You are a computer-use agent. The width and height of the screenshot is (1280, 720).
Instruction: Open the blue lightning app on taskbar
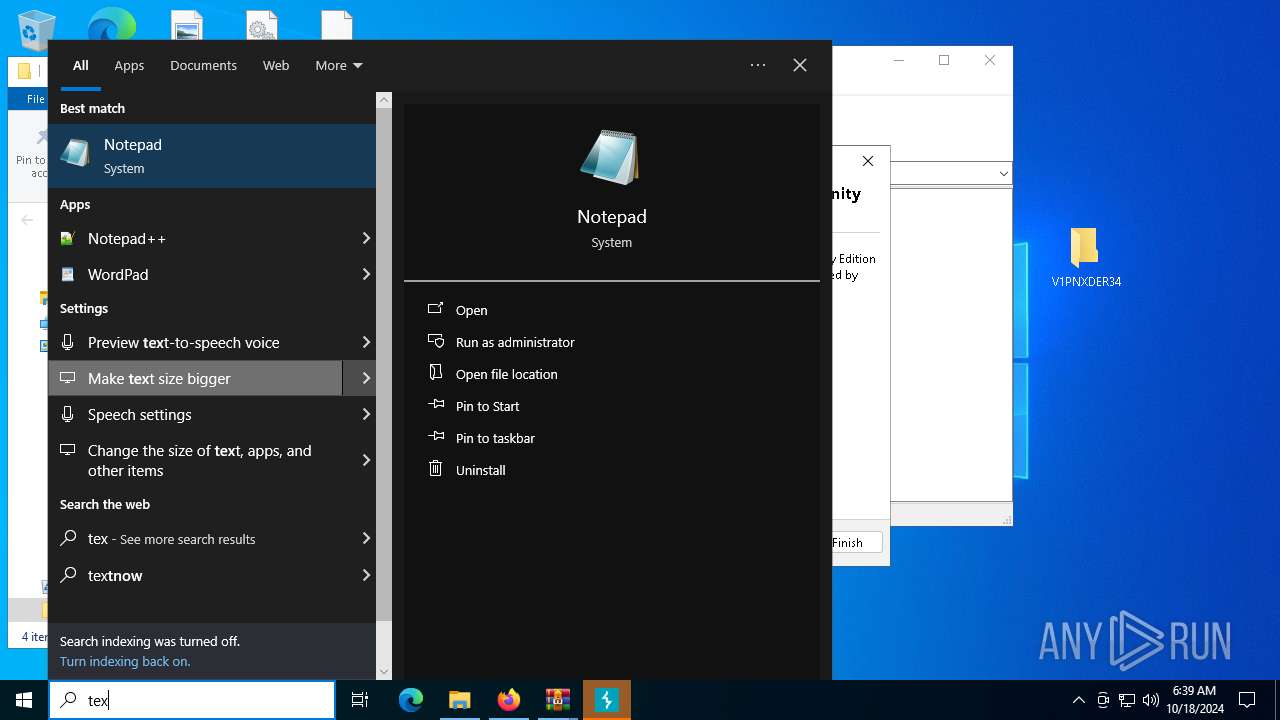pos(606,700)
